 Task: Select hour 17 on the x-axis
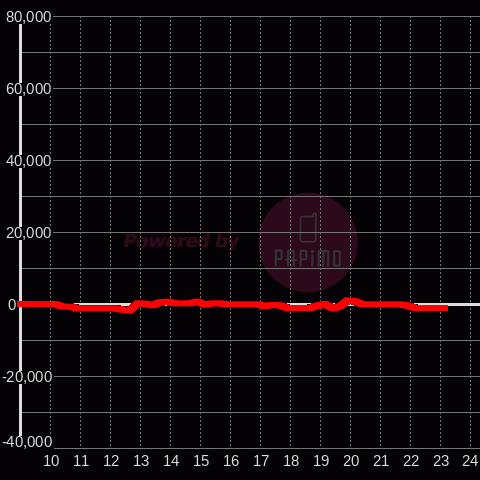click(261, 461)
